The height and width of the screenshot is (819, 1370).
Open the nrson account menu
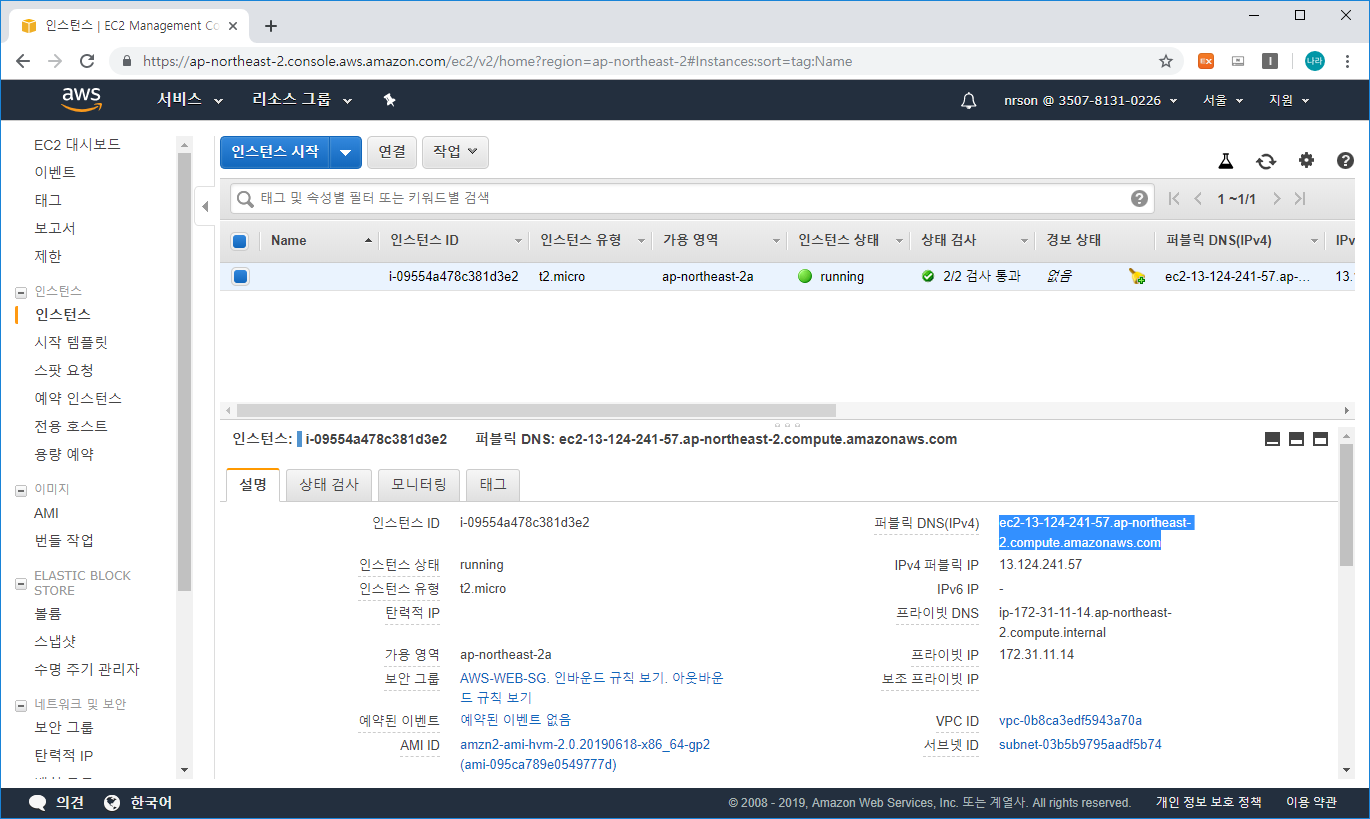[1091, 100]
